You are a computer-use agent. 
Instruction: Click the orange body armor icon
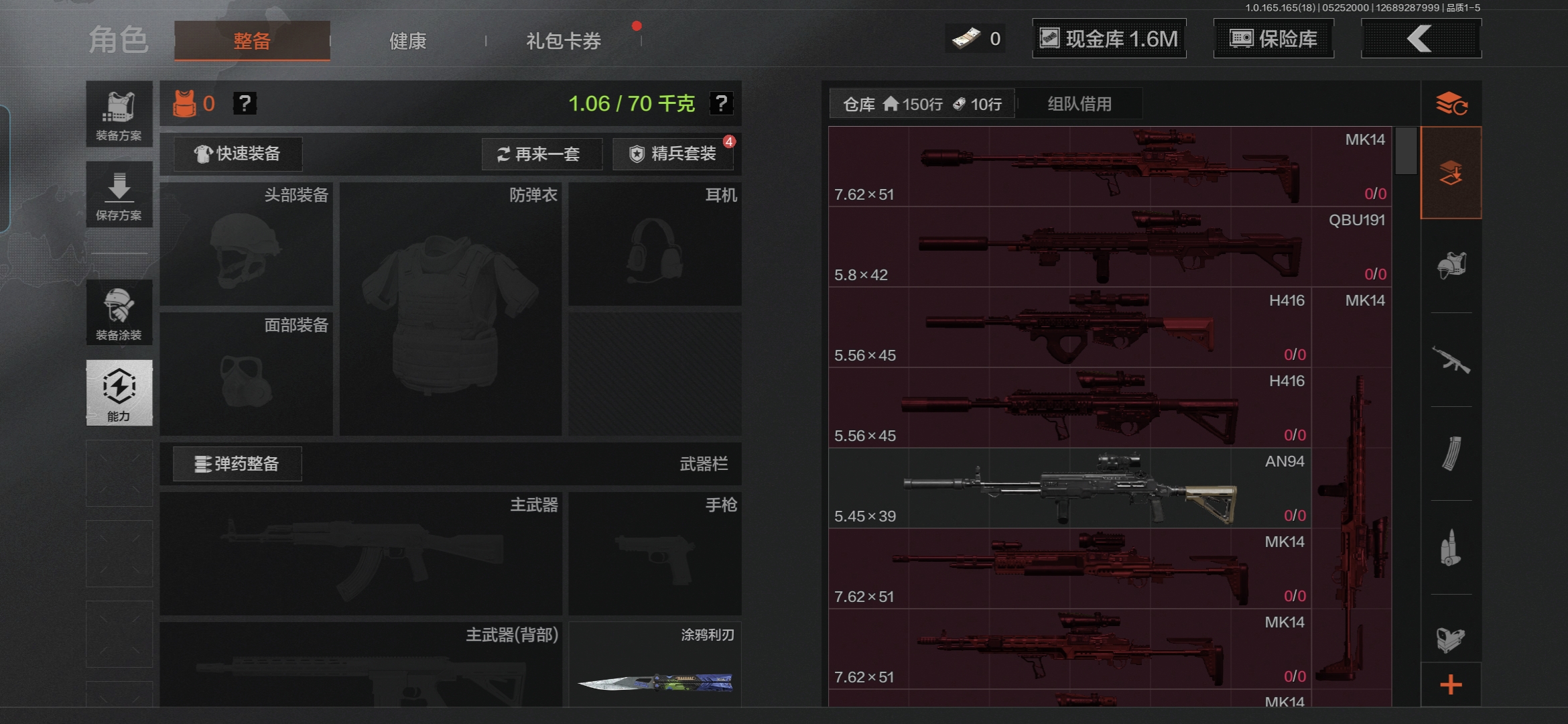[x=184, y=103]
